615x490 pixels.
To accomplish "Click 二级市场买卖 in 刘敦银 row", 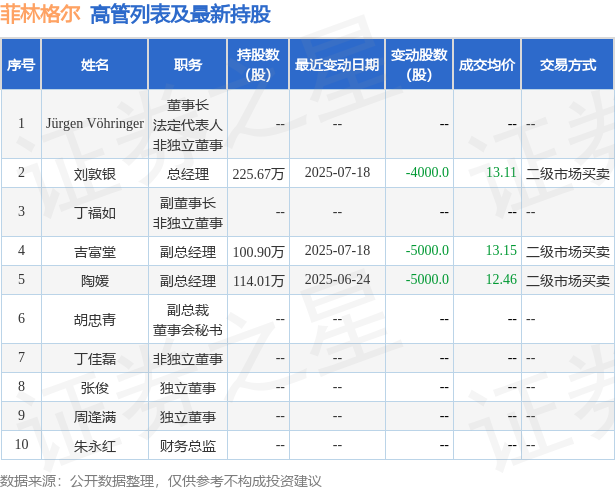I will point(568,174).
